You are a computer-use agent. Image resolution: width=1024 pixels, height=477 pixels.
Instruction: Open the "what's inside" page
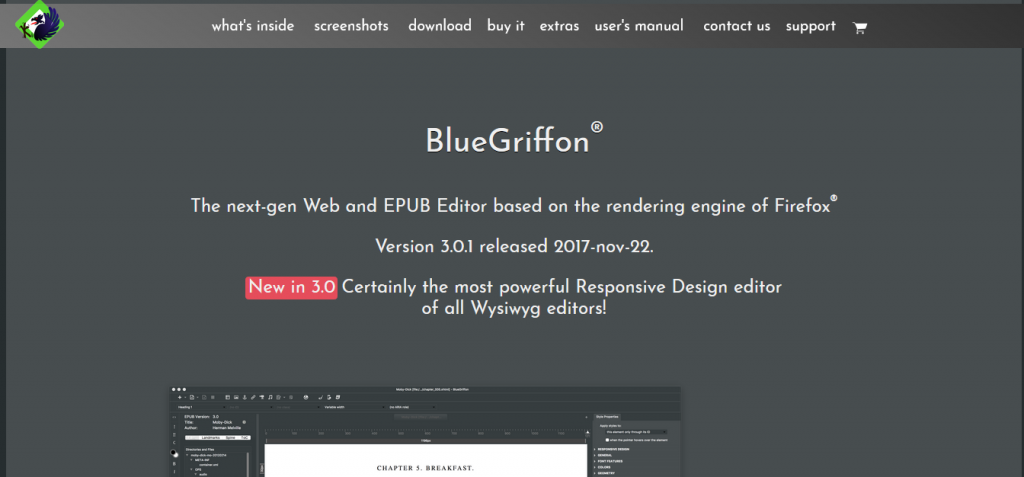[253, 26]
